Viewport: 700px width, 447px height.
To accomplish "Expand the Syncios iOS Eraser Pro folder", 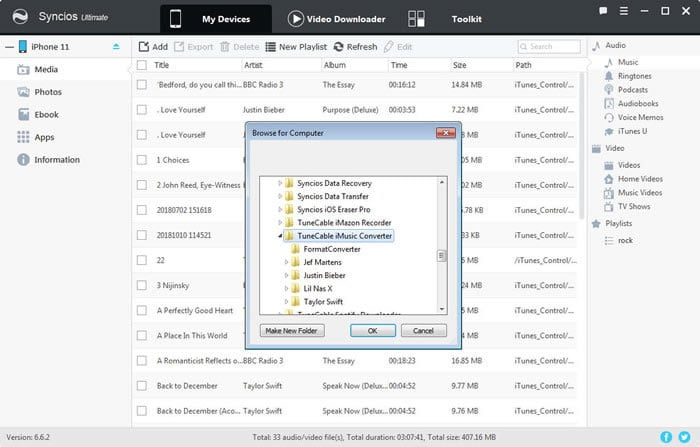I will pos(280,209).
